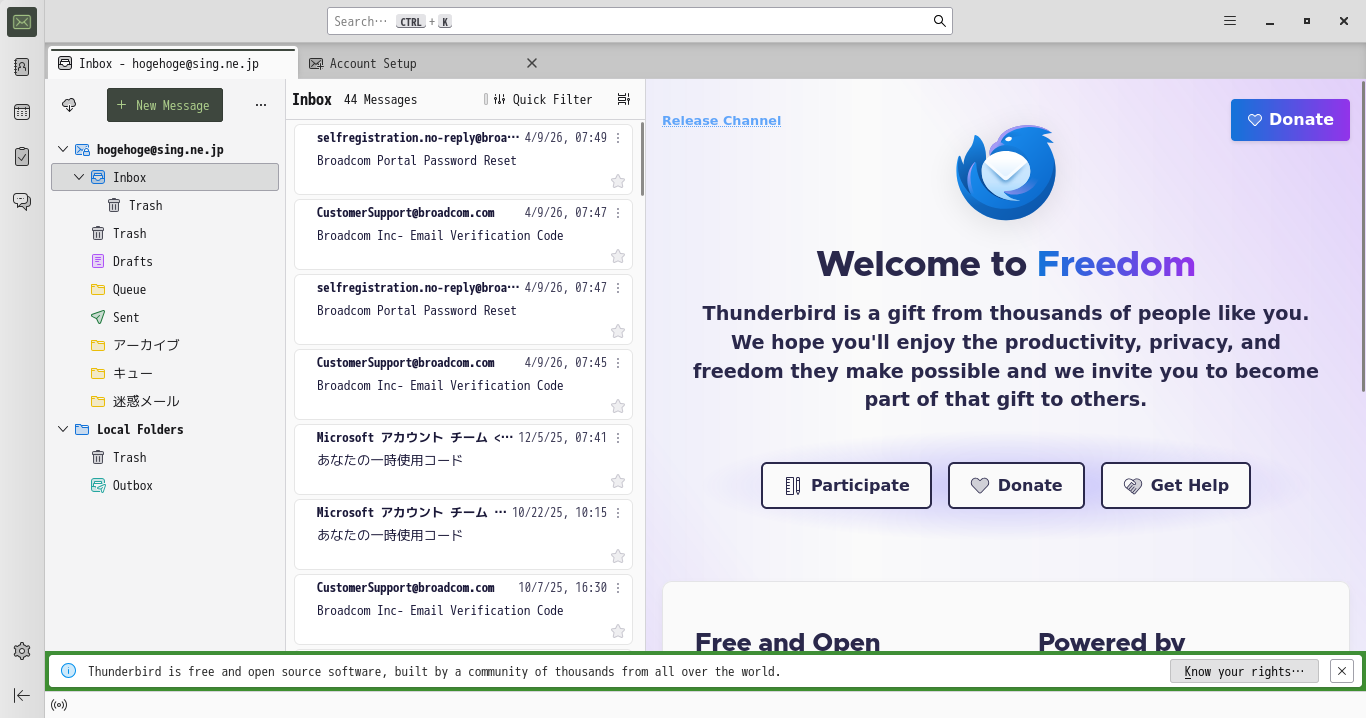
Task: Click the online status icon in status bar
Action: pyautogui.click(x=59, y=704)
